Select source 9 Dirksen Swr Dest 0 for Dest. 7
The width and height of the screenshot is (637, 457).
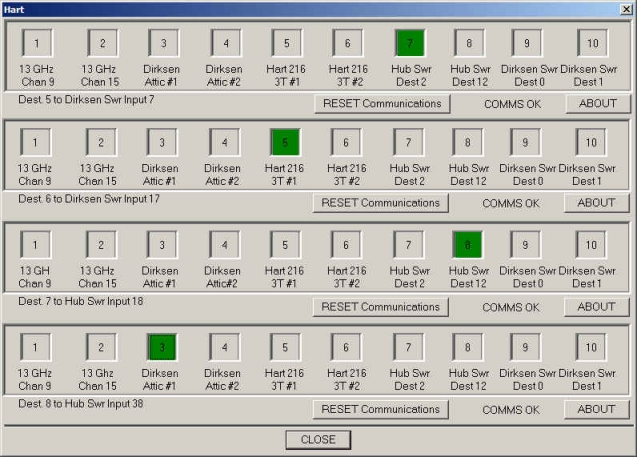[525, 245]
